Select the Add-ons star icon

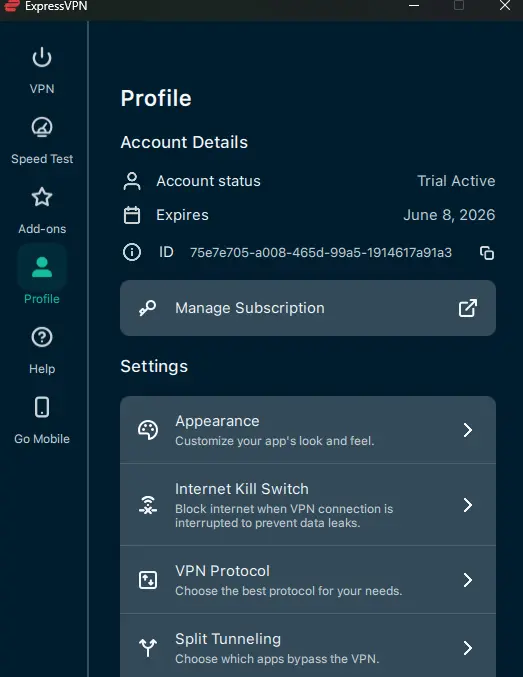coord(42,197)
